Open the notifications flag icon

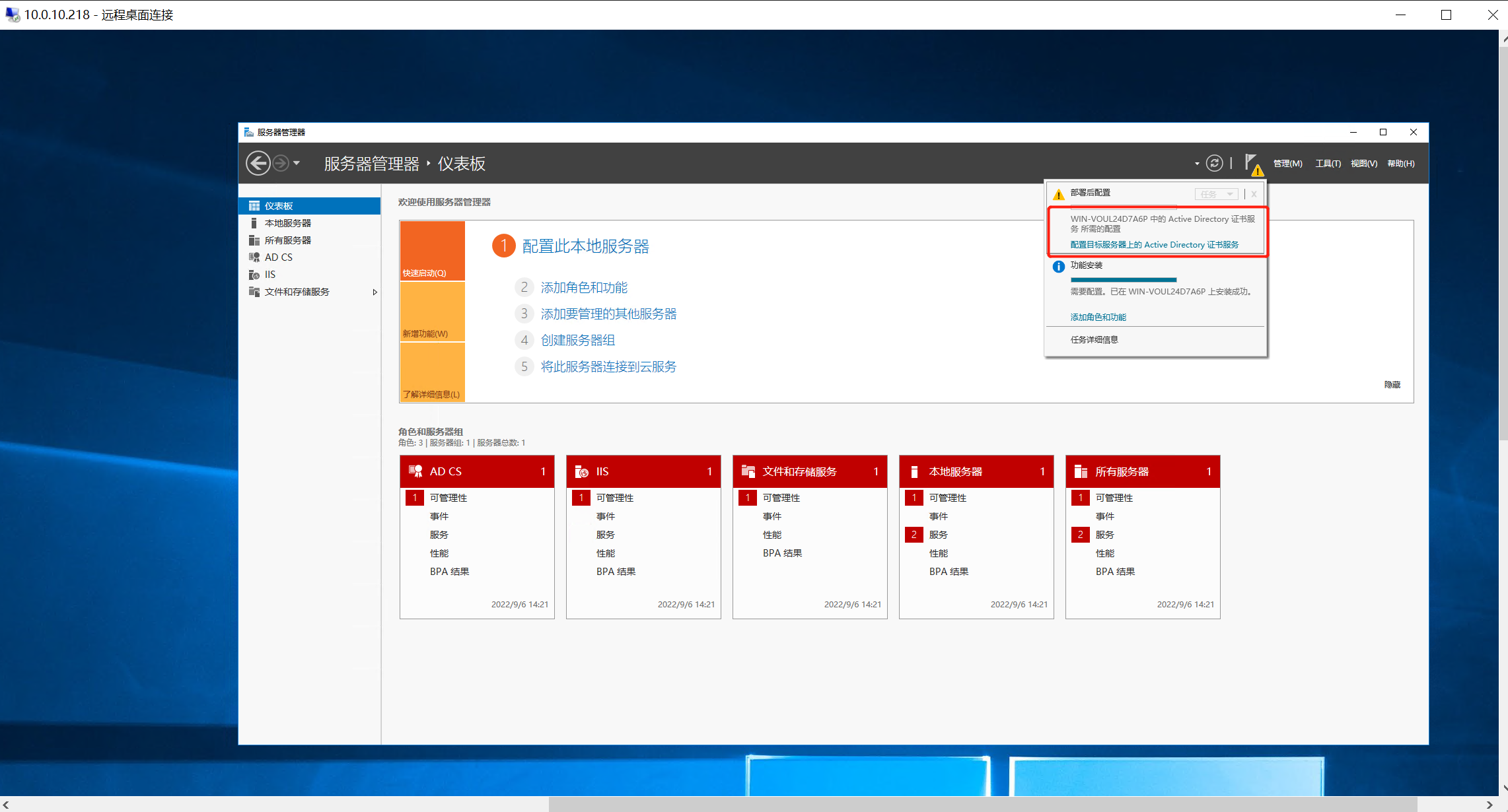click(x=1253, y=164)
